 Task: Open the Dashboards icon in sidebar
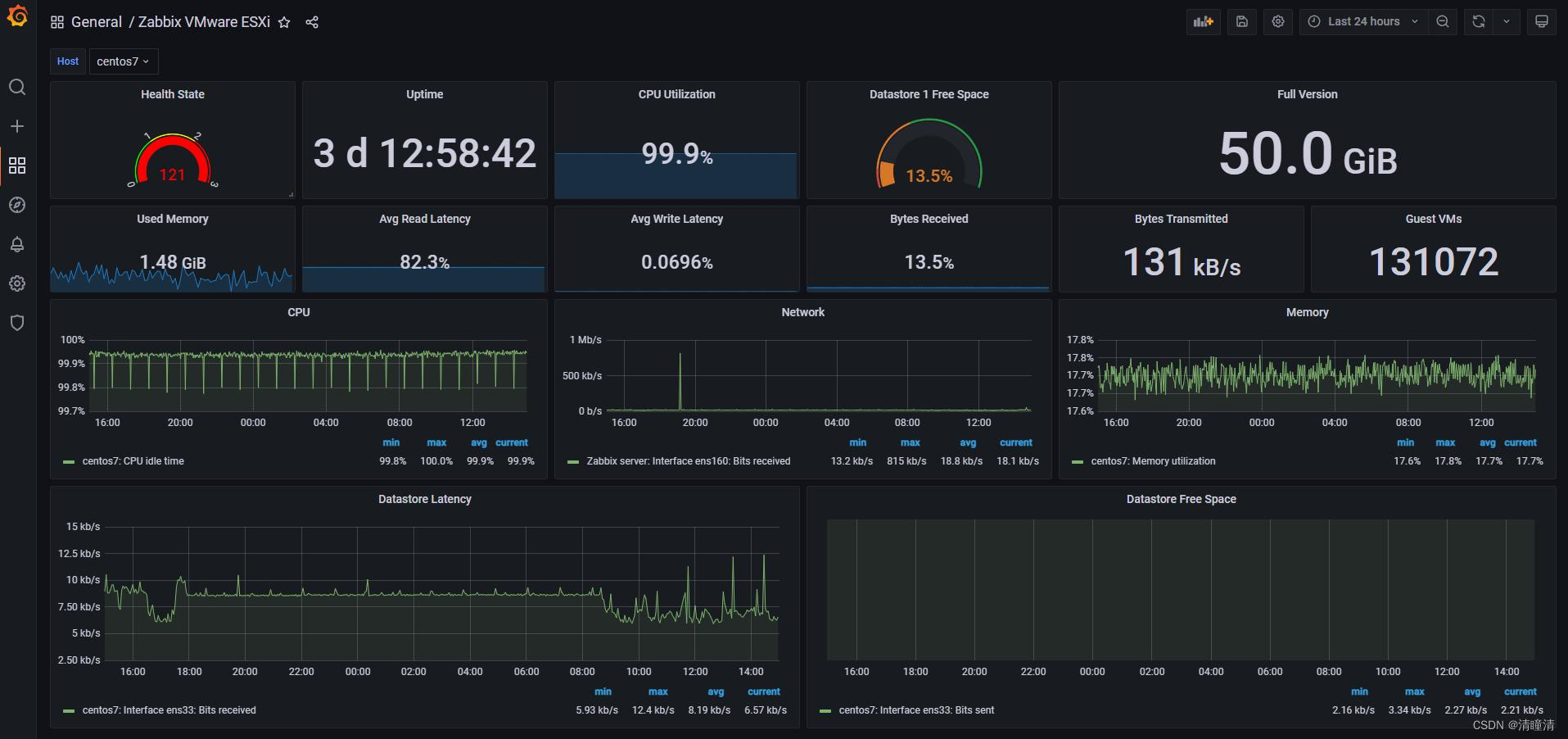(17, 165)
